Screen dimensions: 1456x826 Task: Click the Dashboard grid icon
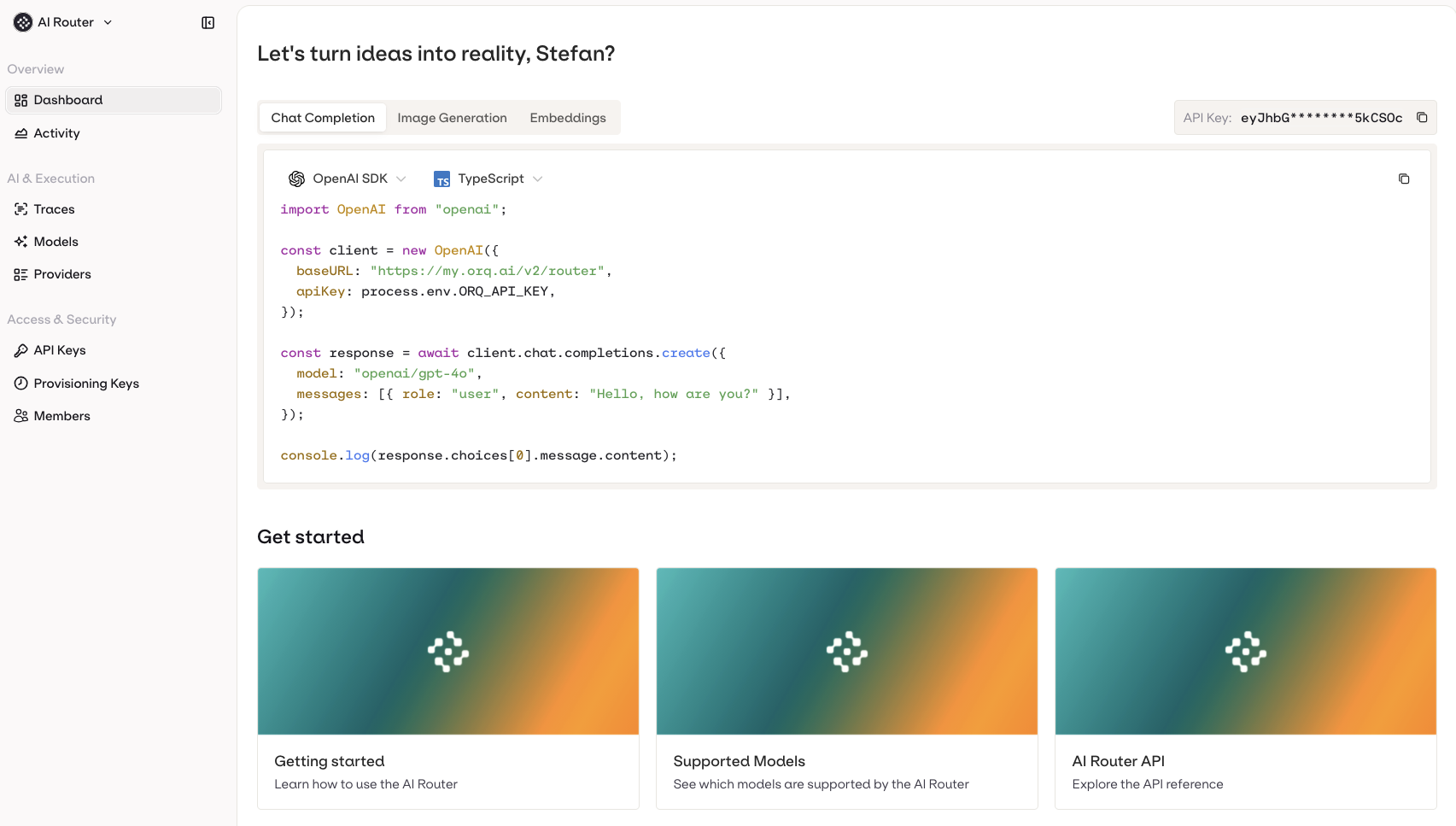point(21,100)
